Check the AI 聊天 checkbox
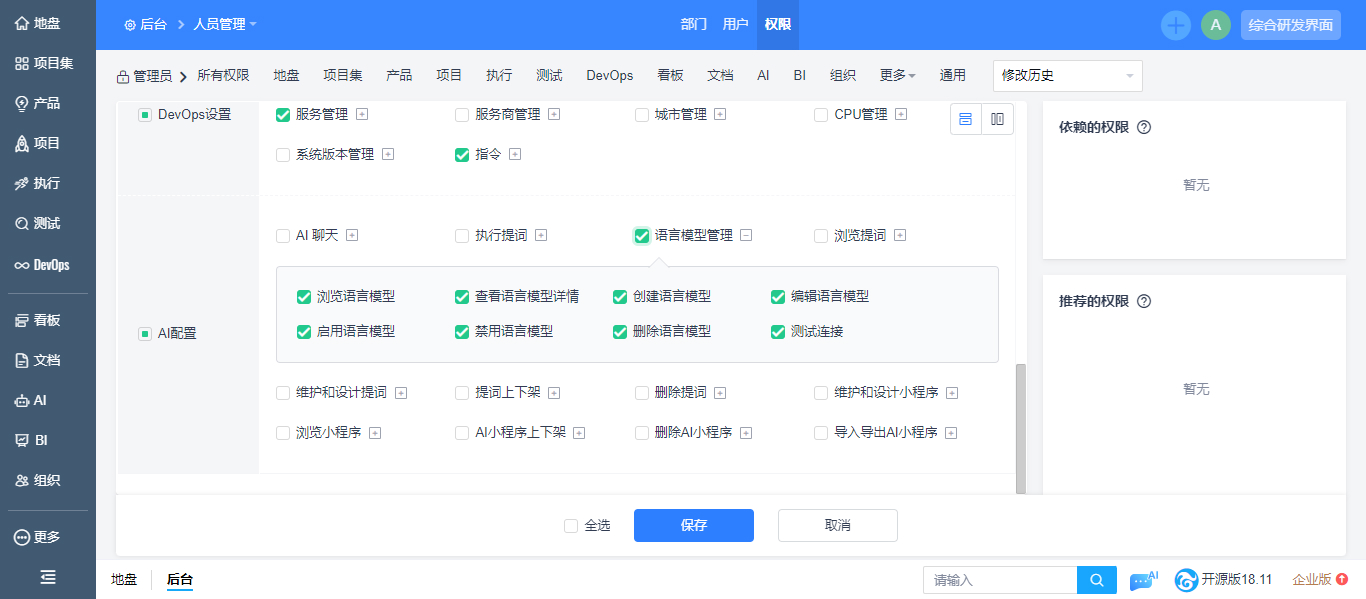The image size is (1366, 599). coord(282,236)
